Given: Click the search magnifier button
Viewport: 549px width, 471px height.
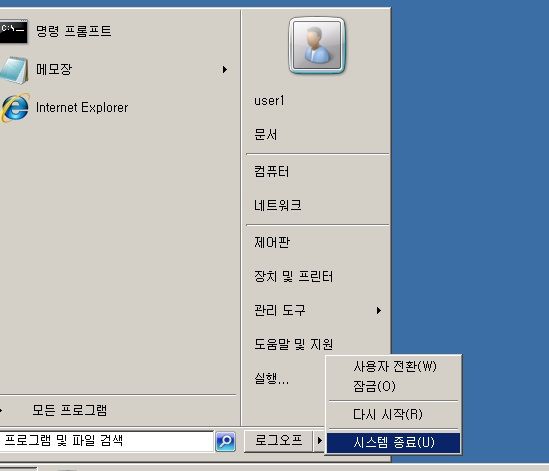Looking at the screenshot, I should point(225,441).
